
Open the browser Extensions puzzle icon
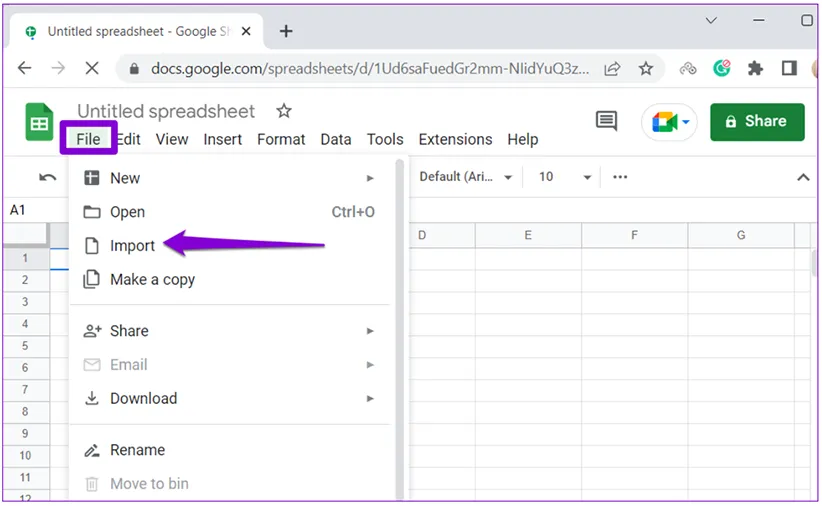pos(756,68)
